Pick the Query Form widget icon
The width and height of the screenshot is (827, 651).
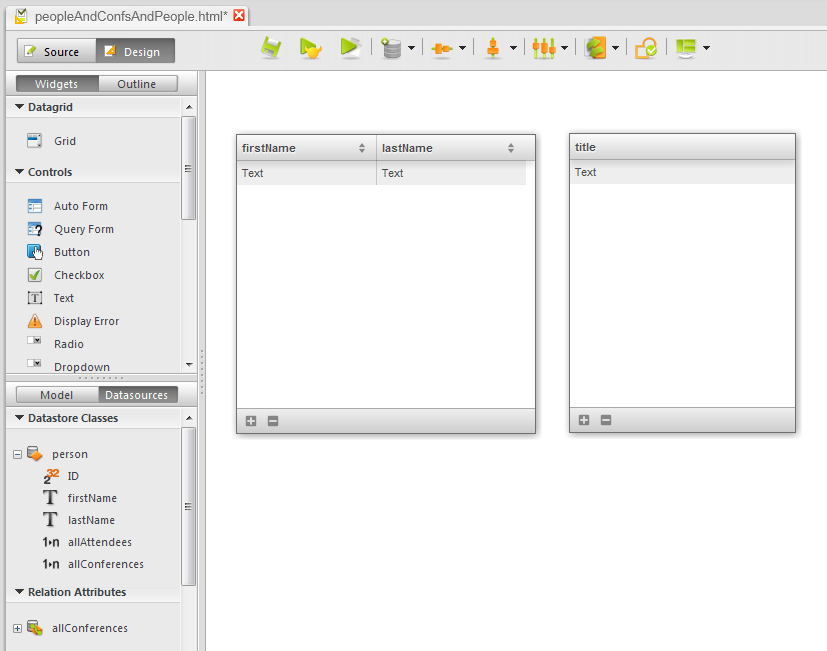point(35,229)
